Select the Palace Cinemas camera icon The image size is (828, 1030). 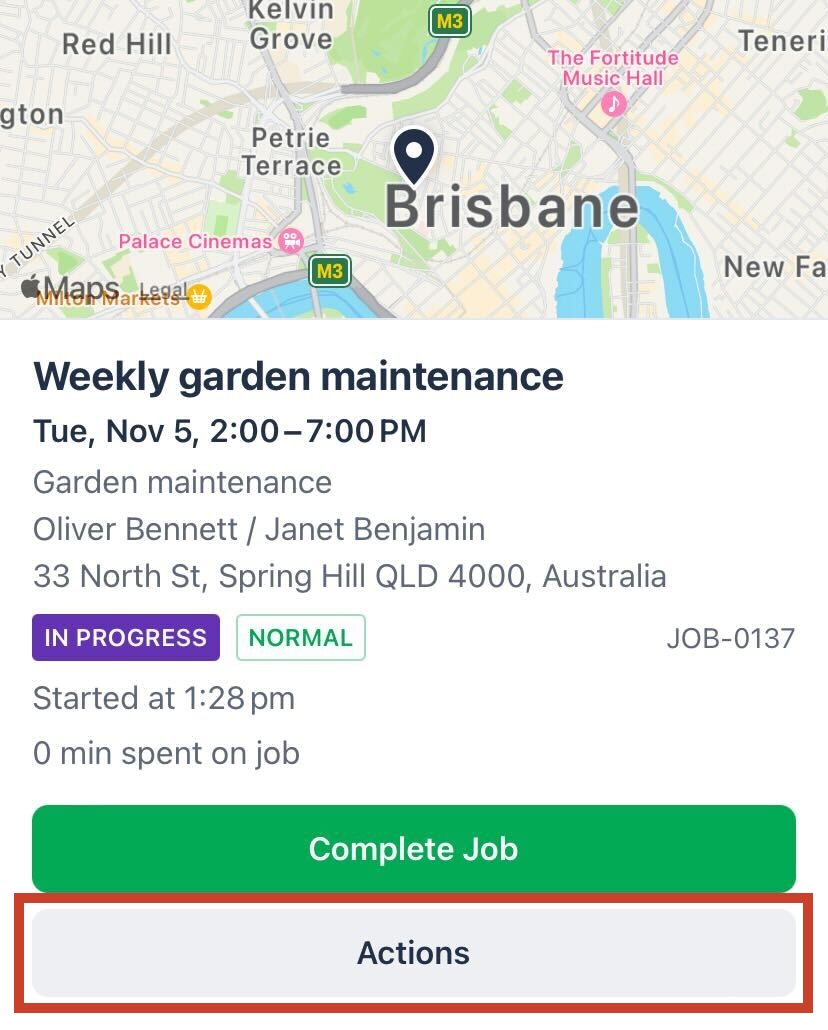(290, 241)
